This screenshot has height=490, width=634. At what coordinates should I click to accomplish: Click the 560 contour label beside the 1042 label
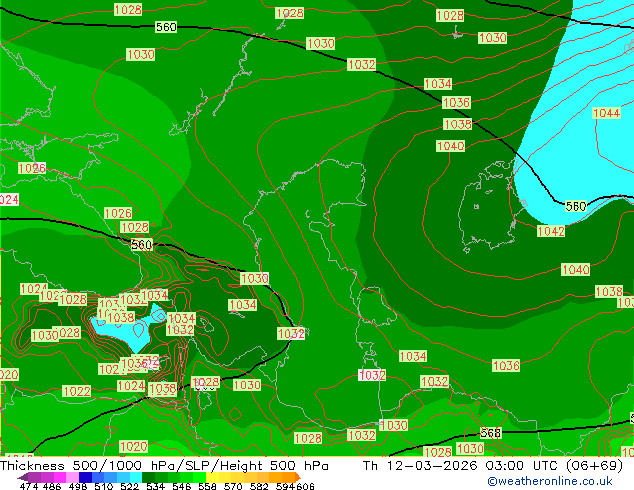coord(576,207)
